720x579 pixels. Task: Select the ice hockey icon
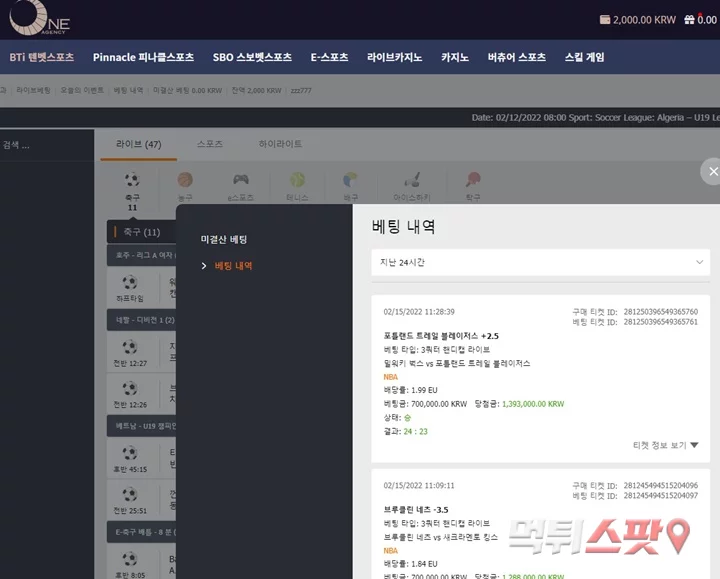click(x=412, y=180)
